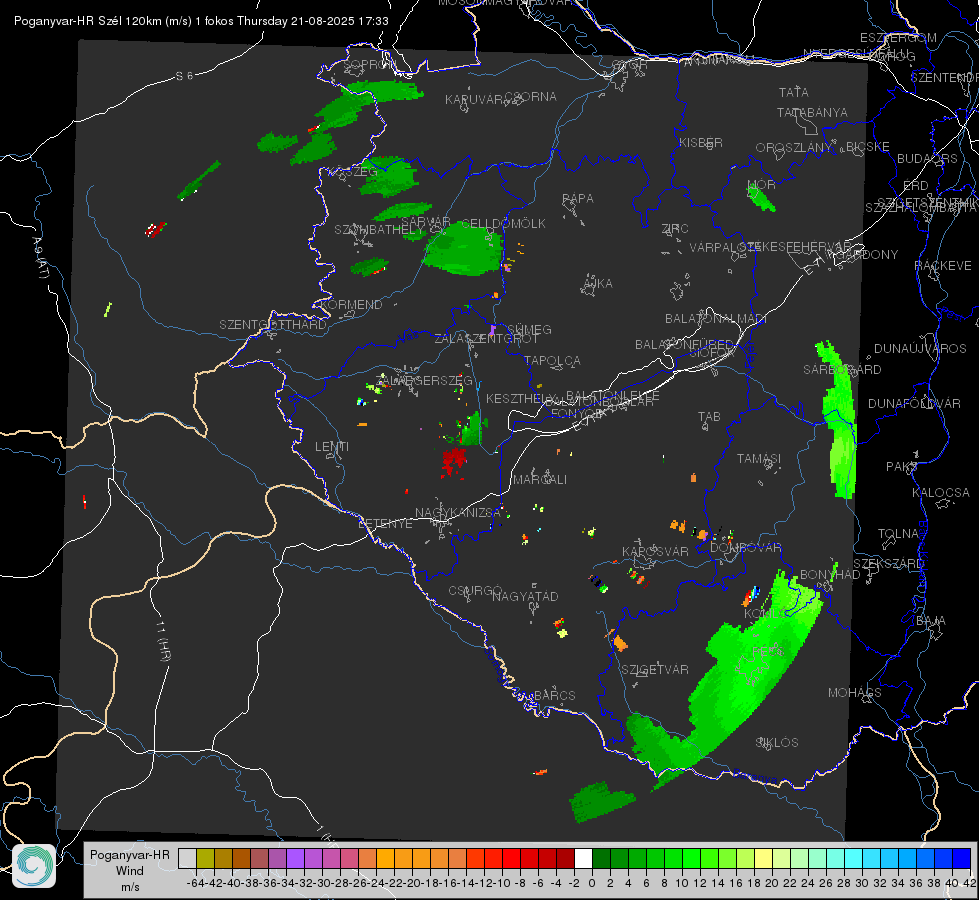Click the ZALASZENTGROT label

pyautogui.click(x=486, y=339)
